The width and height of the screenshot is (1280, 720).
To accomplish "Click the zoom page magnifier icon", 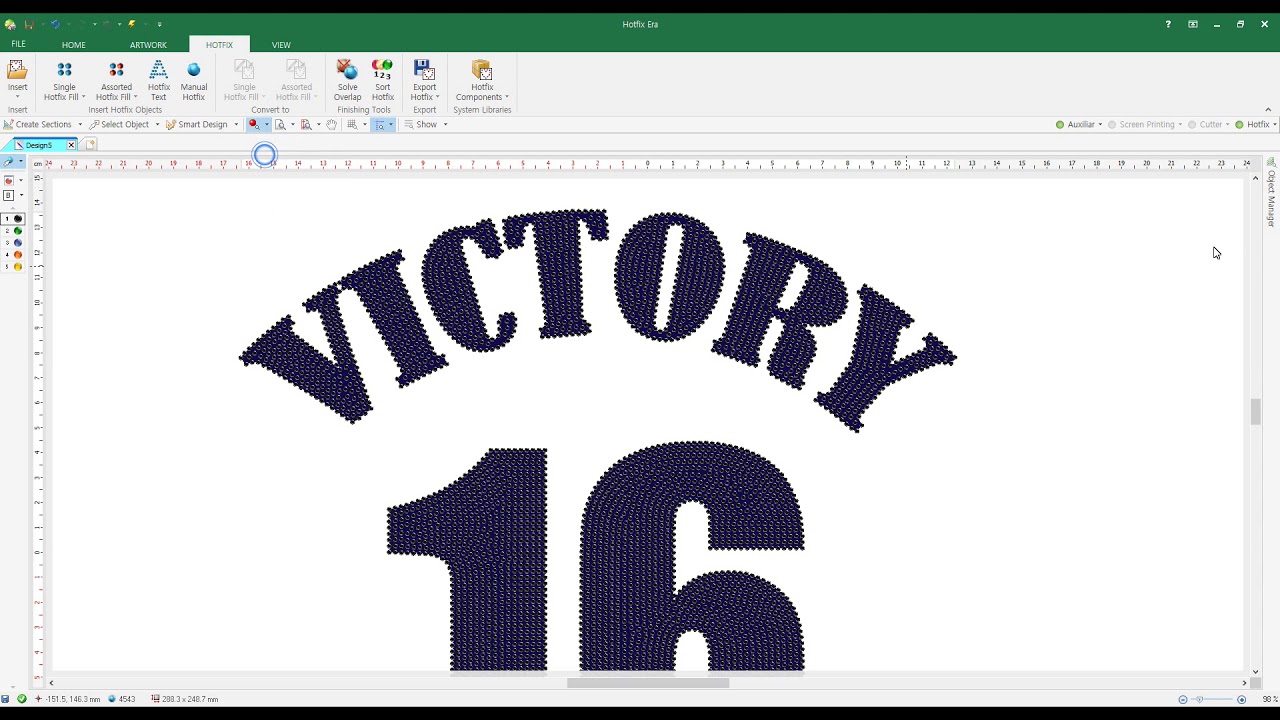I will [x=281, y=125].
